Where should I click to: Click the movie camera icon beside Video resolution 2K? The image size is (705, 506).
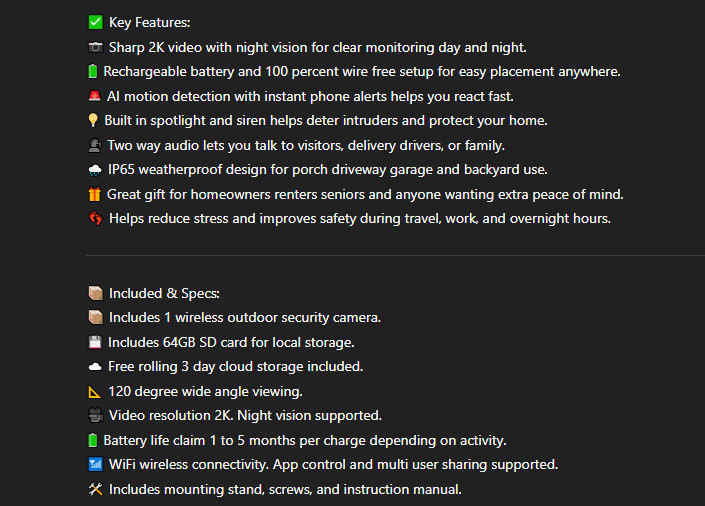(95, 416)
